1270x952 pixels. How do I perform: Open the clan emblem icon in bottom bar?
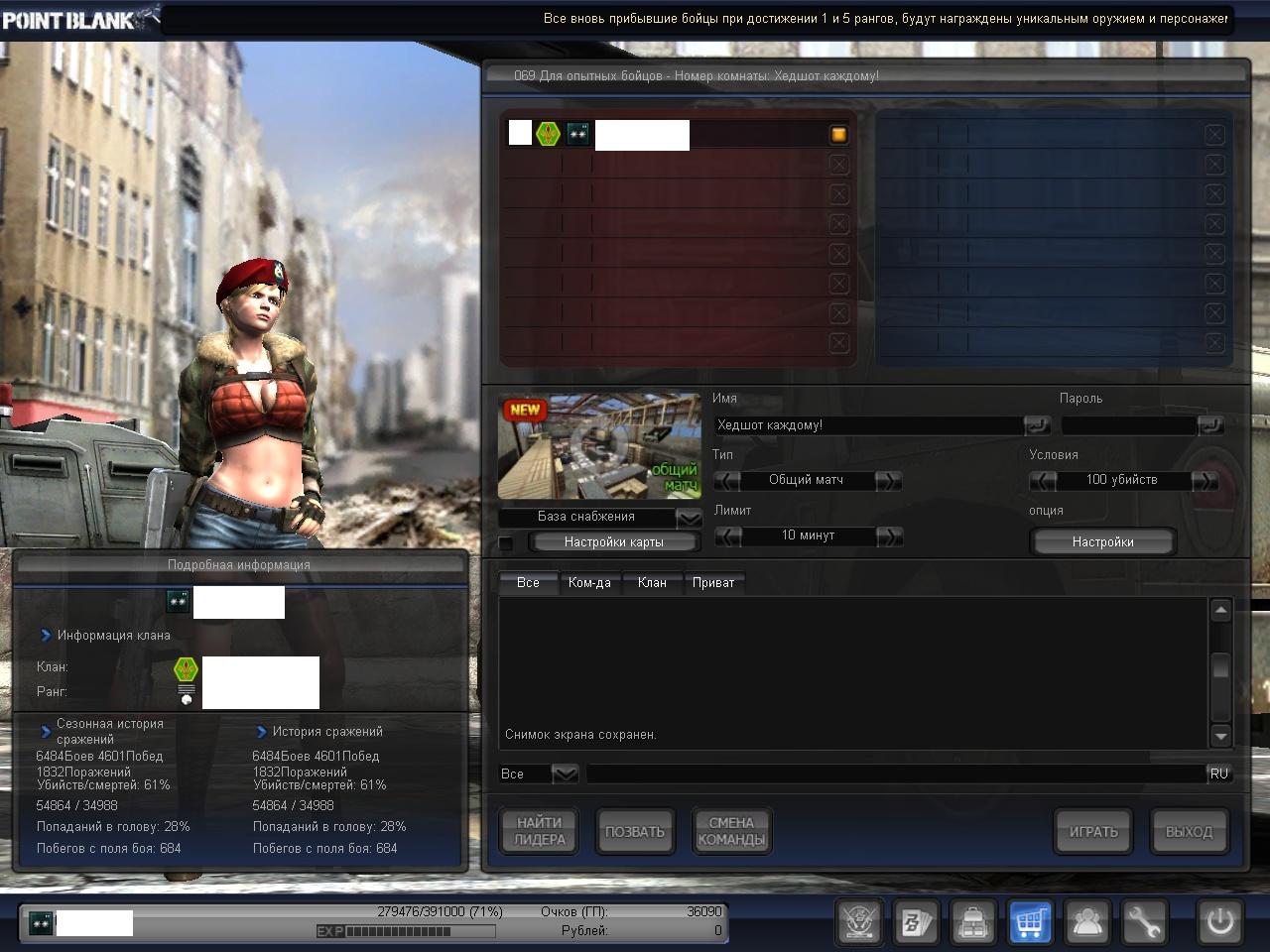(x=857, y=922)
